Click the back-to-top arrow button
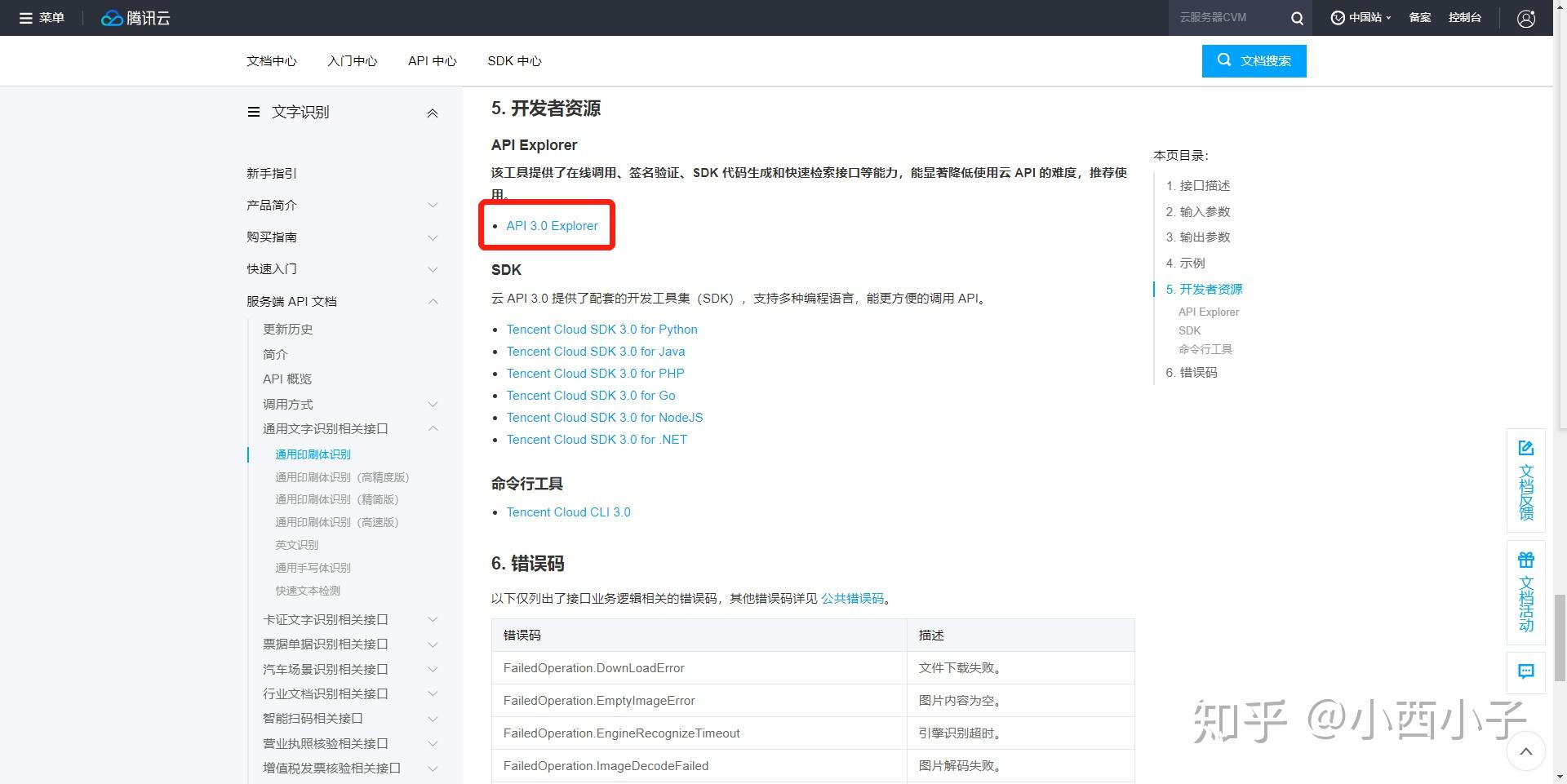The height and width of the screenshot is (784, 1567). click(1526, 751)
